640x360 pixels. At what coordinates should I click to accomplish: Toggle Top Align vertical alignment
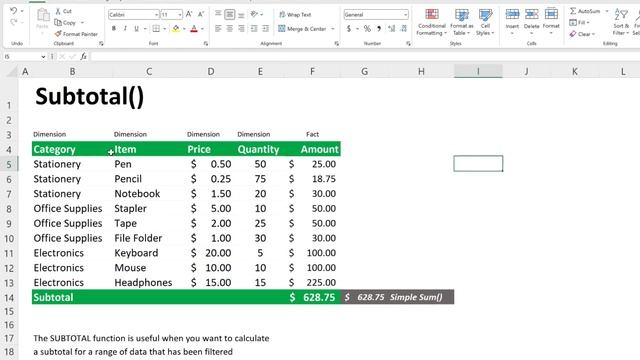[218, 14]
